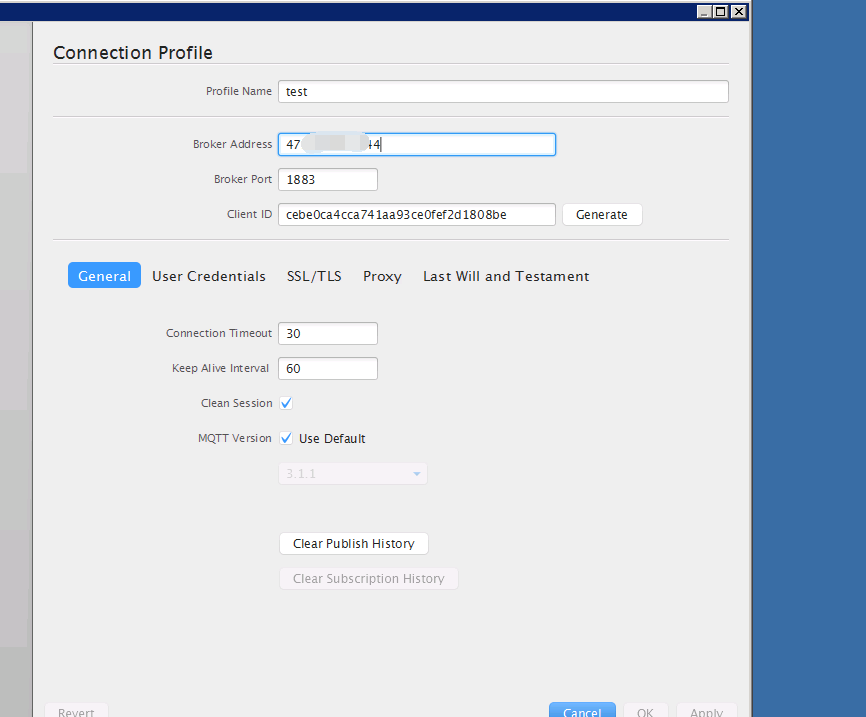866x717 pixels.
Task: Click the Profile Name input field
Action: point(503,92)
